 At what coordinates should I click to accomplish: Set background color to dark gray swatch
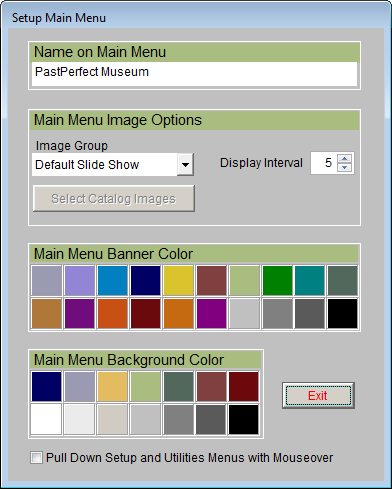point(211,419)
